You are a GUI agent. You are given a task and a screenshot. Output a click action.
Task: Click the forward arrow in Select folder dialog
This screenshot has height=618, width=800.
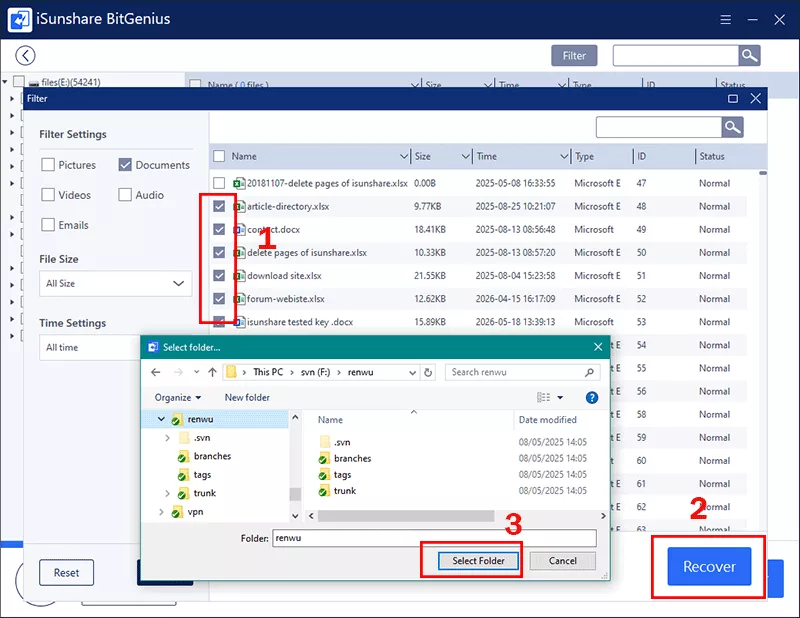[x=178, y=372]
